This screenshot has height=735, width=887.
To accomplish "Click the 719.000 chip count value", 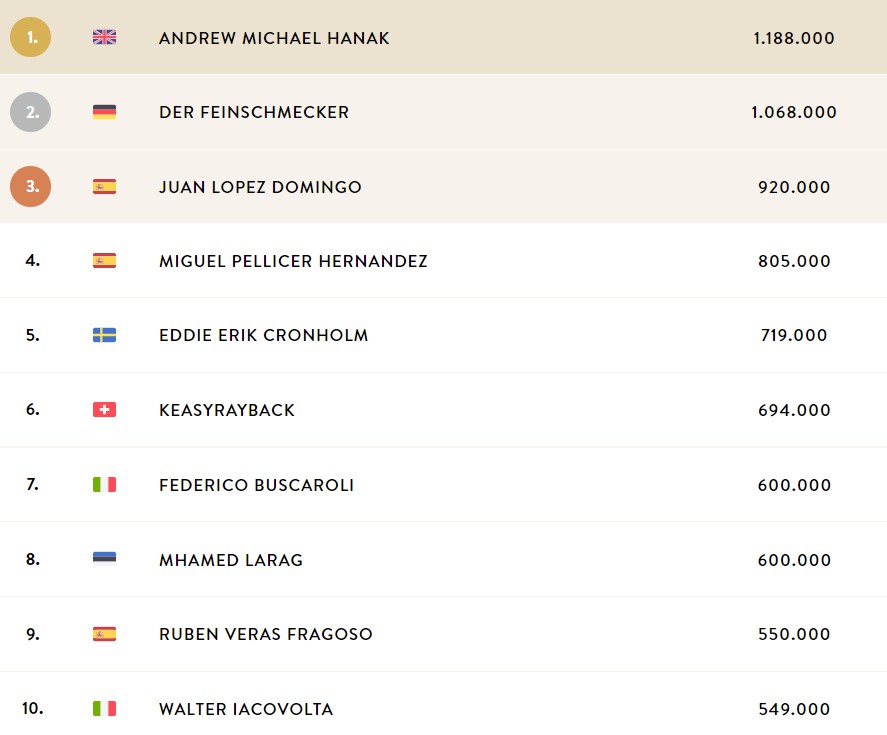I will [794, 335].
